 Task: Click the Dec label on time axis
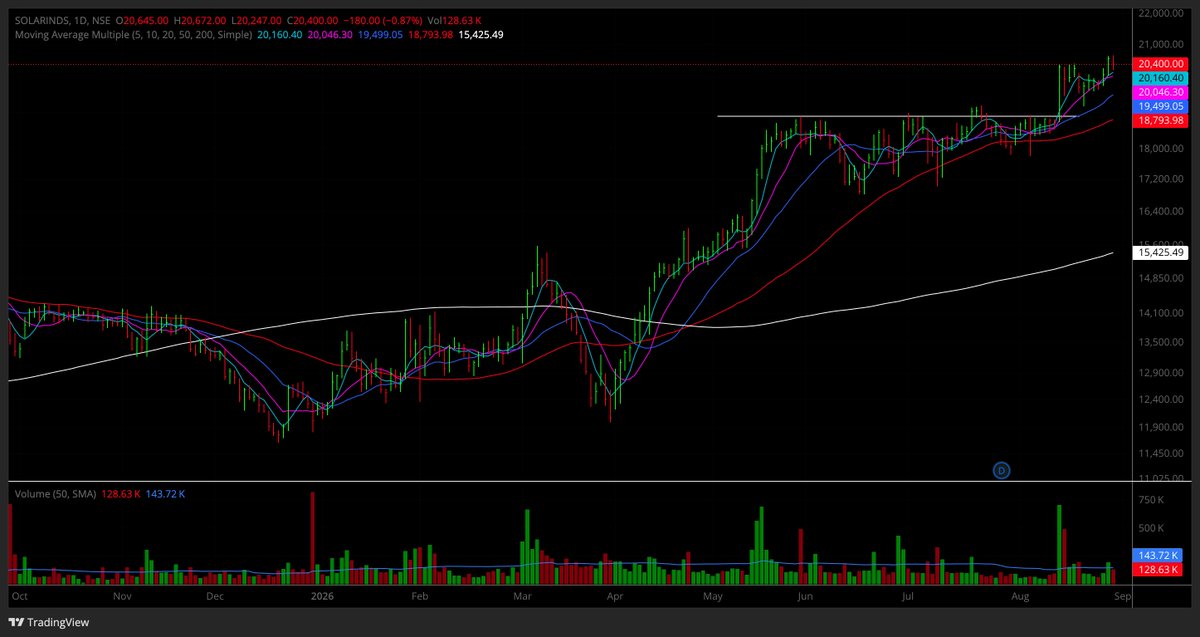tap(215, 596)
